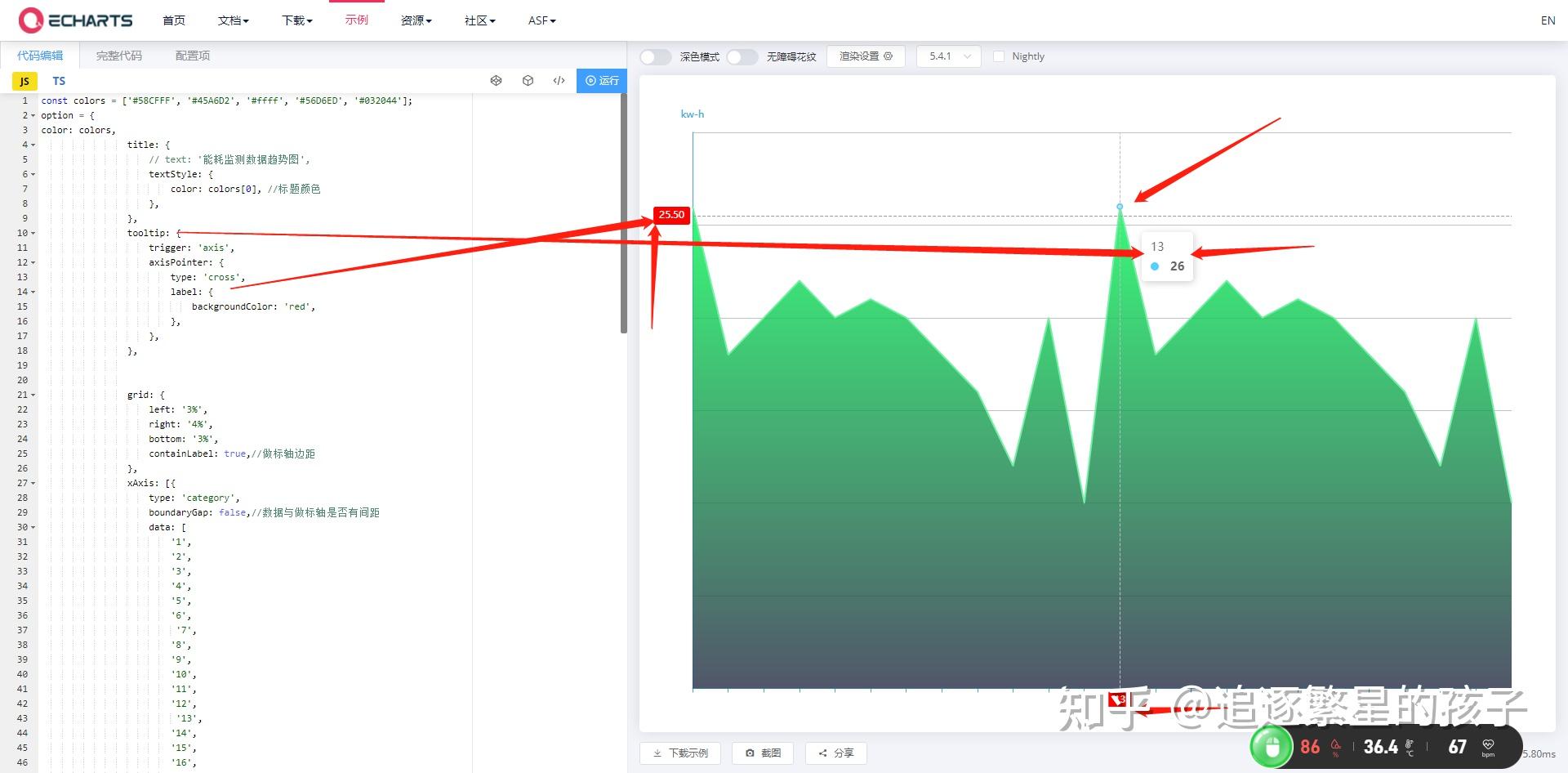Open the CodePen export icon
Viewport: 1568px width, 773px height.
[x=496, y=80]
